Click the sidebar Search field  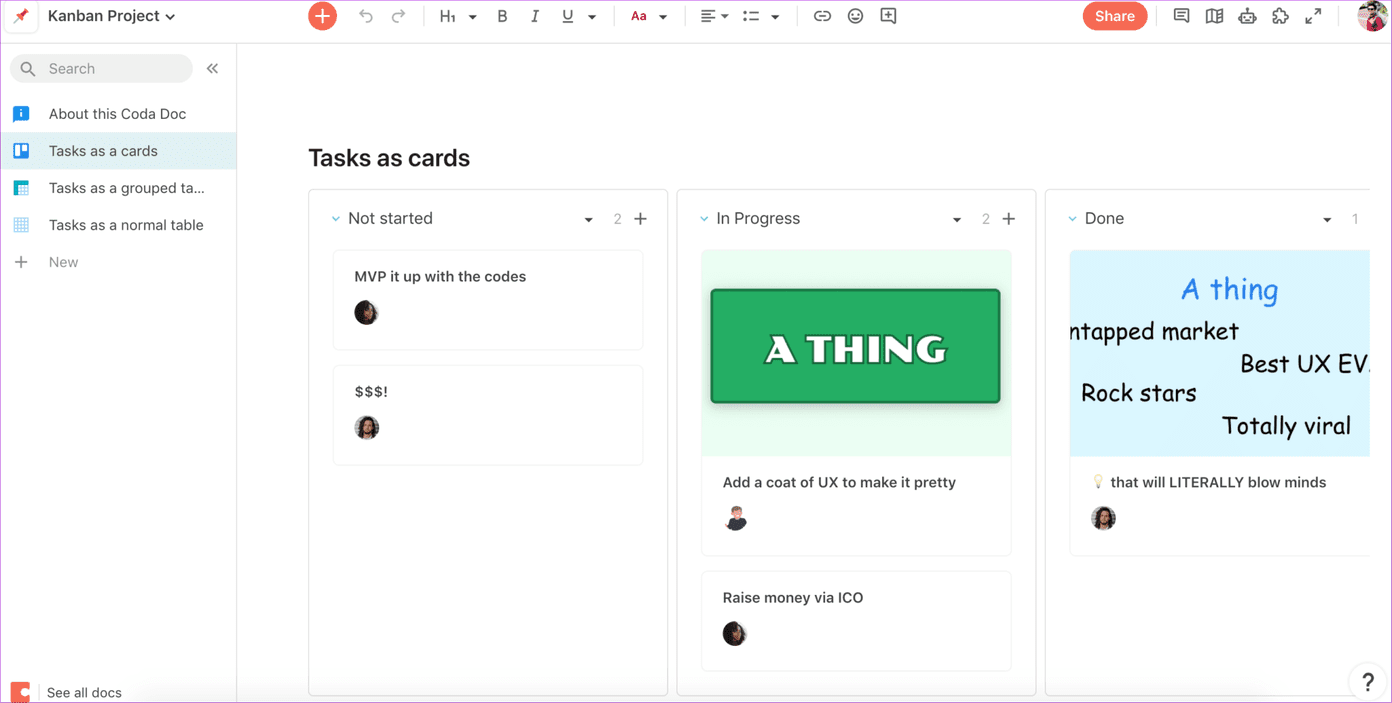(x=101, y=68)
